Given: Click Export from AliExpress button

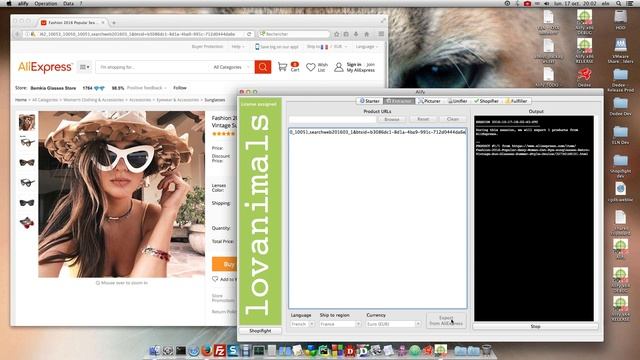Looking at the screenshot, I should coord(446,320).
